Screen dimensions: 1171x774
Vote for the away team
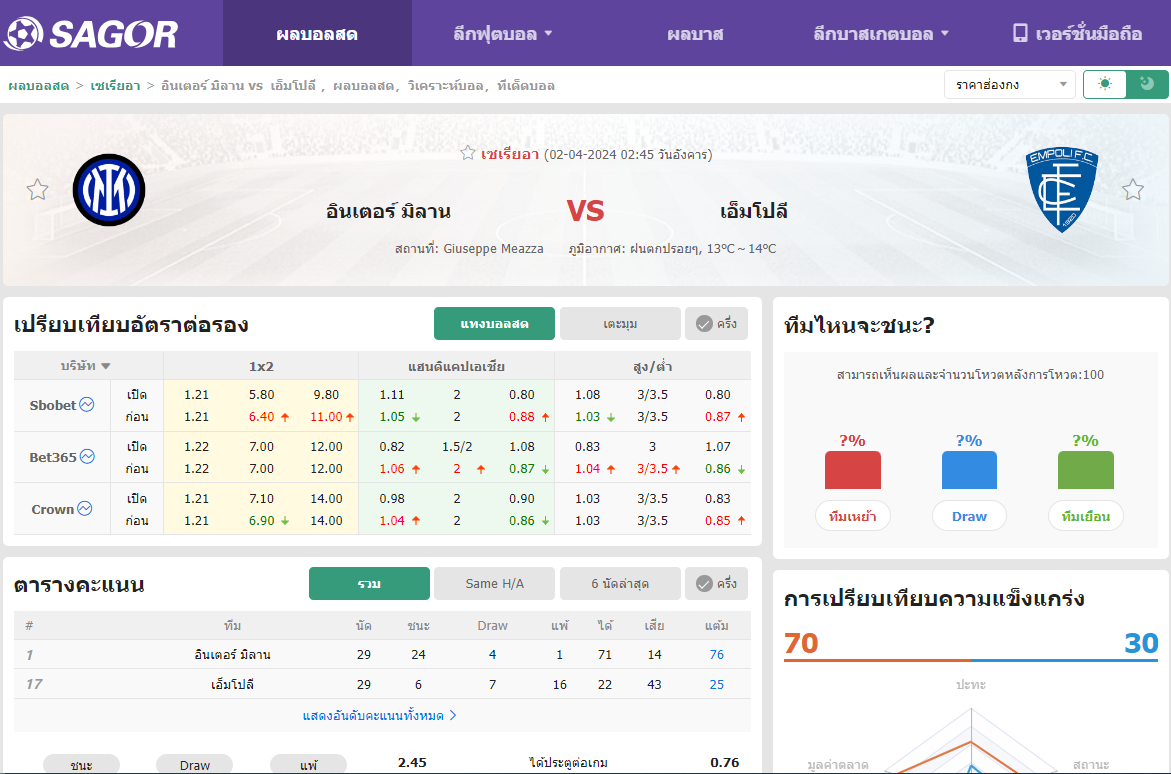(1085, 516)
